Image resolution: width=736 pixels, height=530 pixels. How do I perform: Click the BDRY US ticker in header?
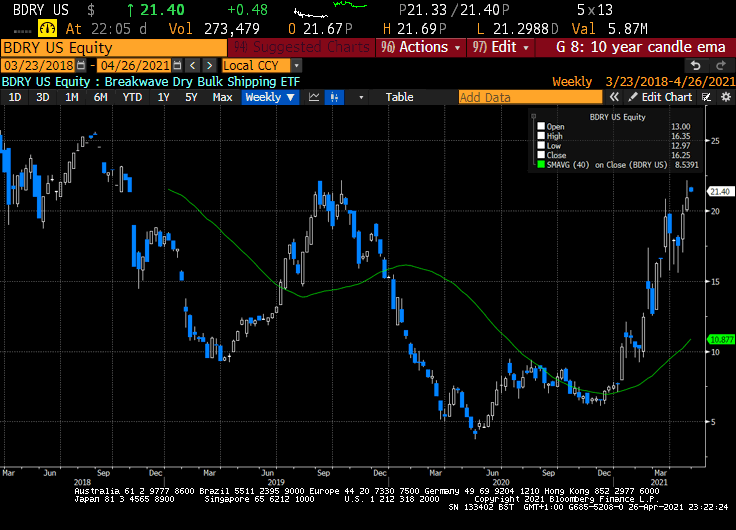tap(41, 10)
